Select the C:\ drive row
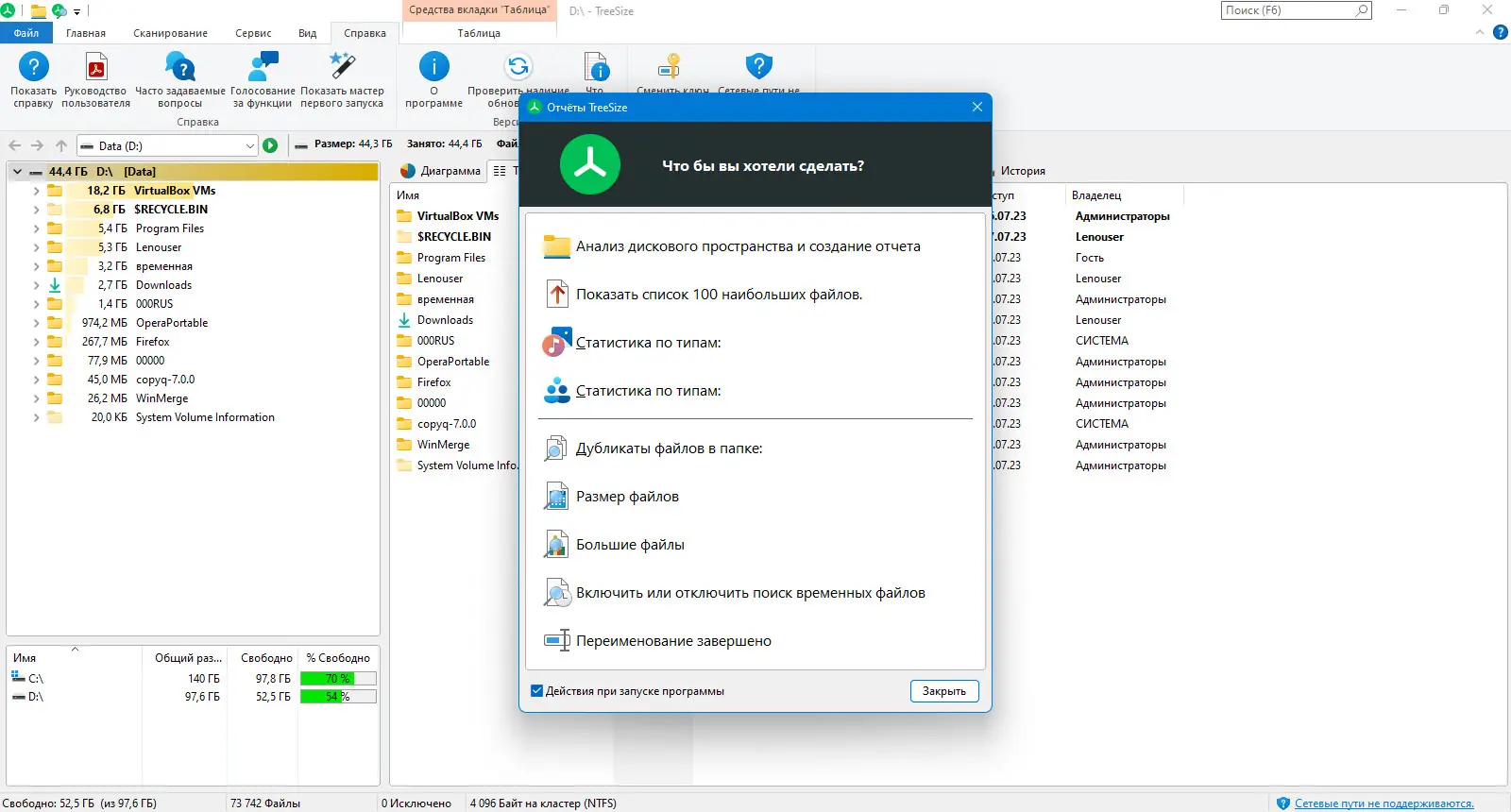Image resolution: width=1511 pixels, height=812 pixels. click(x=193, y=679)
